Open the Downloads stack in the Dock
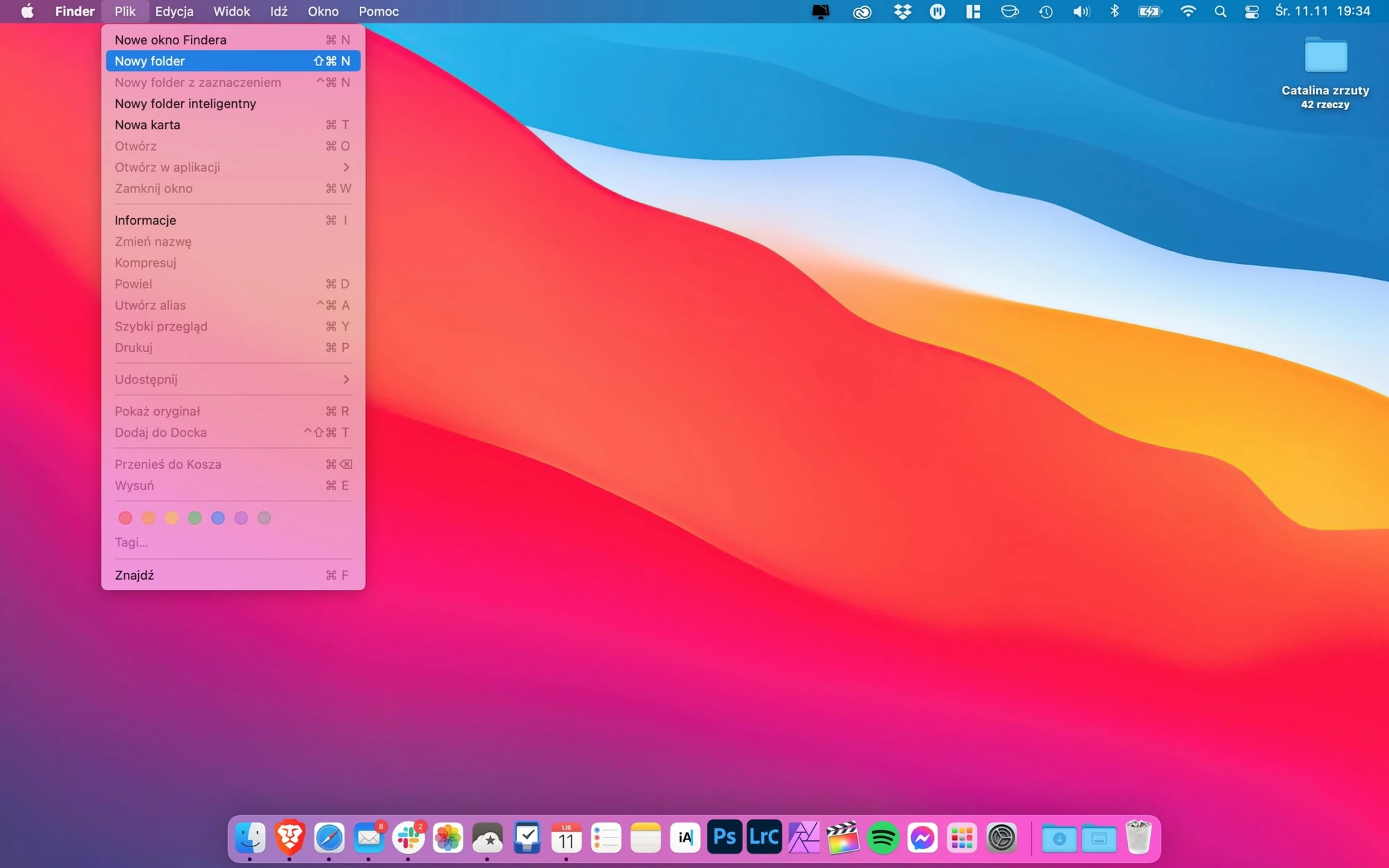The image size is (1389, 868). [x=1058, y=839]
